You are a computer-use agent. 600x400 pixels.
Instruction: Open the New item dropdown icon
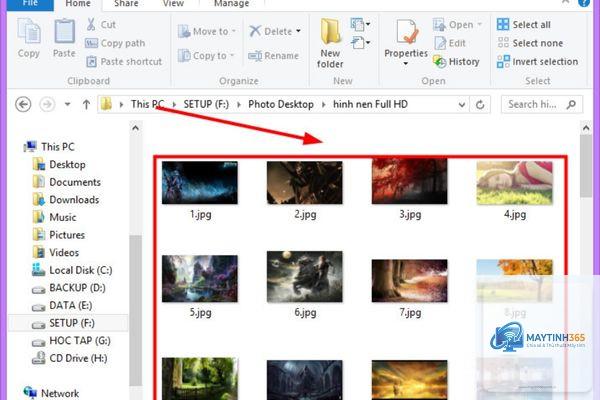click(360, 24)
